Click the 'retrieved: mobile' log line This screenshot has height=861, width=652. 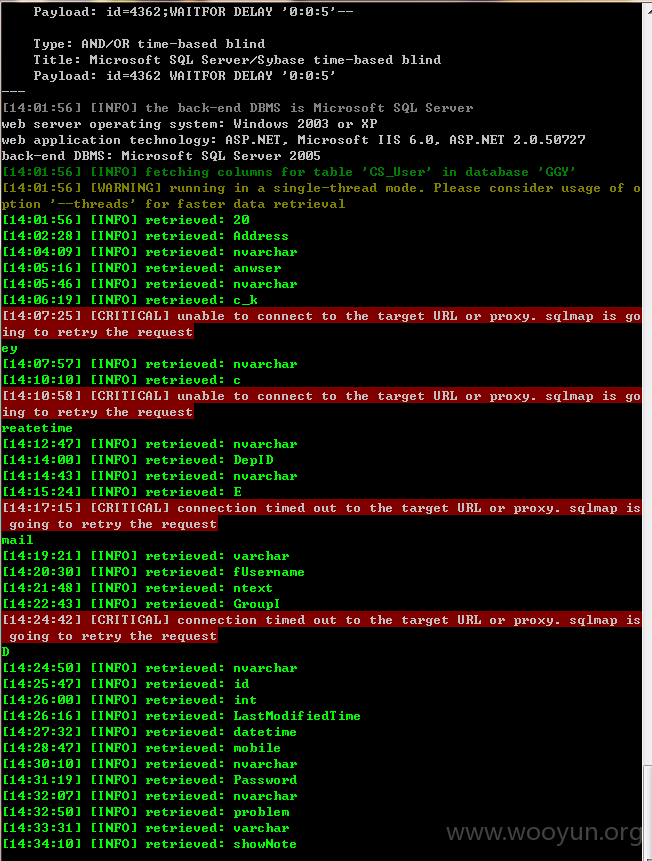coord(141,748)
